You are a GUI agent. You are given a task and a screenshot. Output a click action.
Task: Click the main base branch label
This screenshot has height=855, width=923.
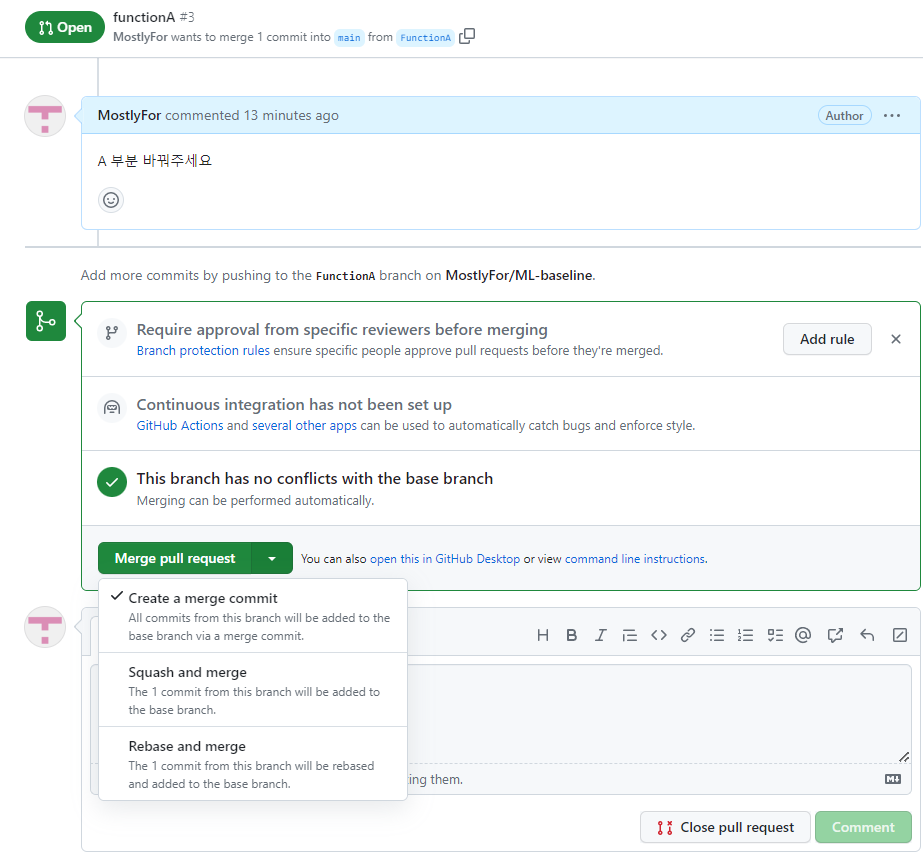pyautogui.click(x=349, y=38)
